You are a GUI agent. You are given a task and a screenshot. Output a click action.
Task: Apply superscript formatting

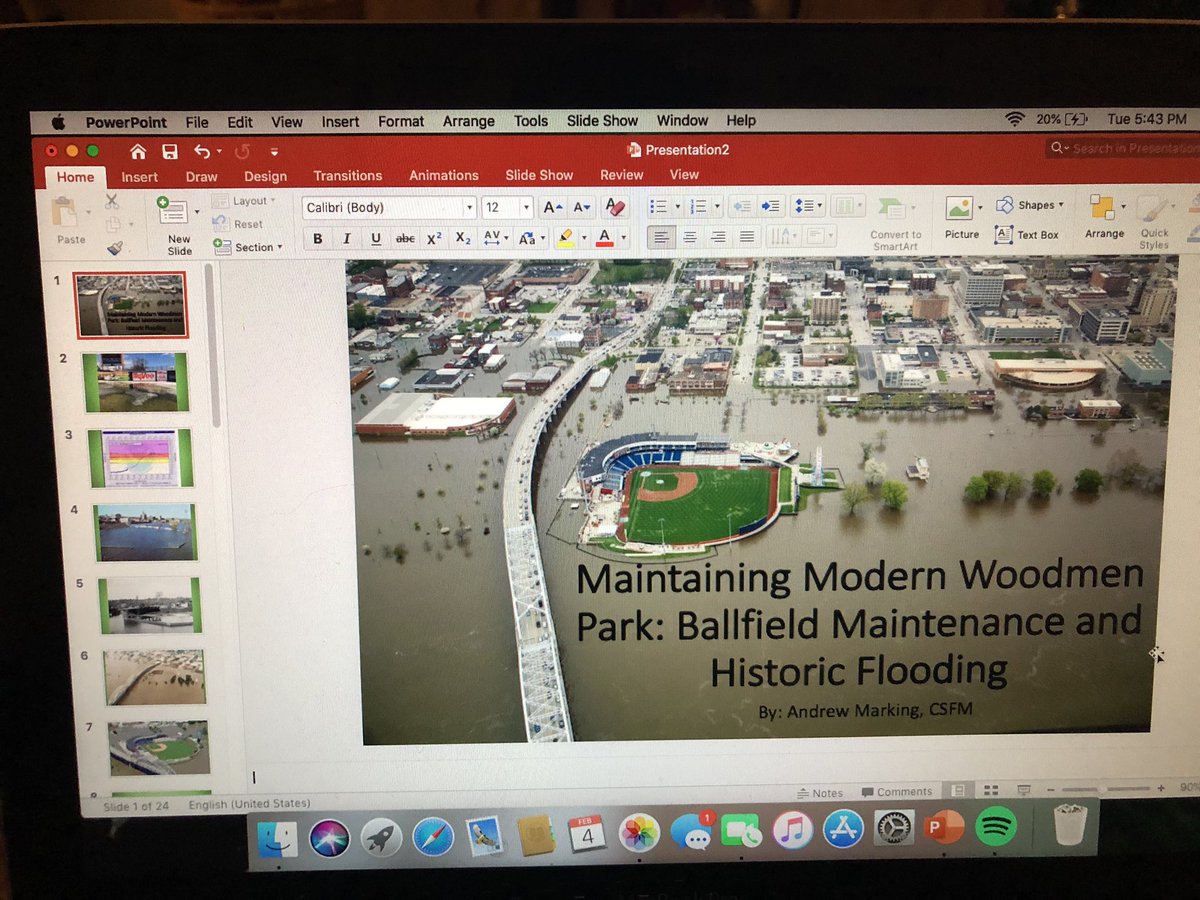pyautogui.click(x=434, y=238)
